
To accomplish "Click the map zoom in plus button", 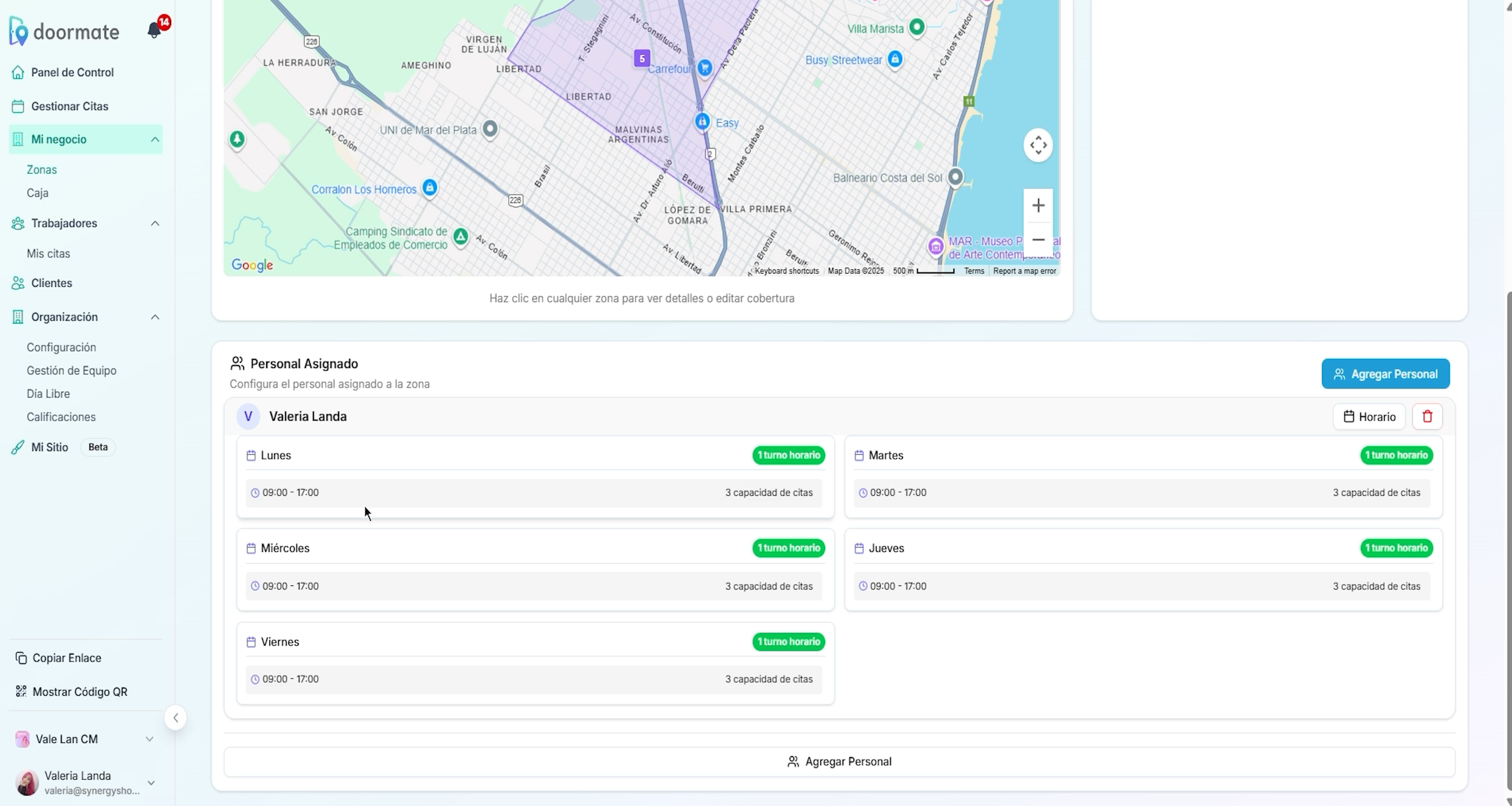I will [1038, 205].
